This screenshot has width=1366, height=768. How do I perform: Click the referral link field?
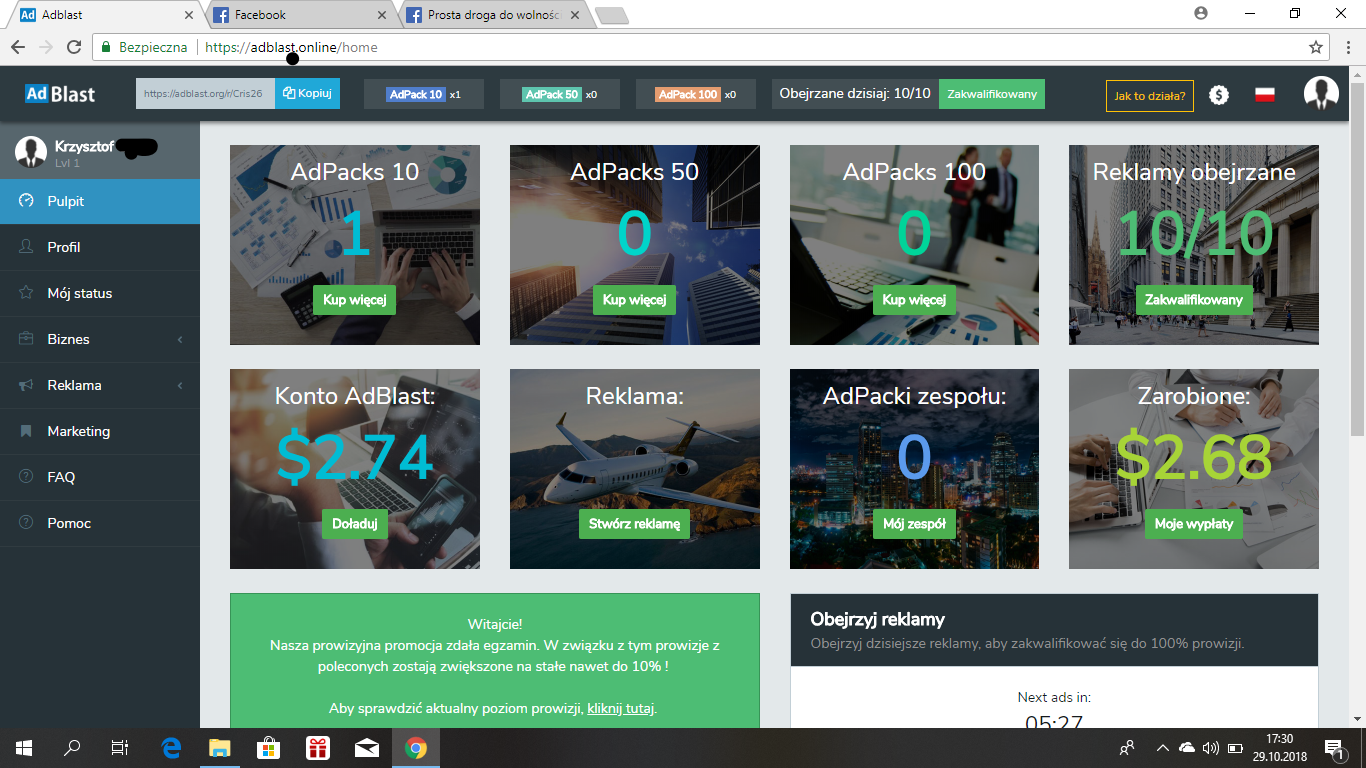tap(205, 93)
